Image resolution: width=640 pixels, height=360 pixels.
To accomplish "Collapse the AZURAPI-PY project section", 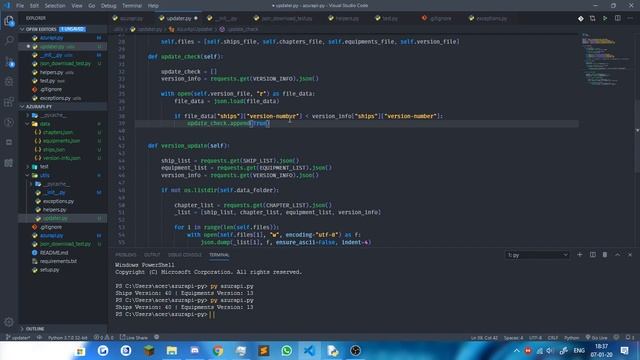I will [x=63, y=107].
